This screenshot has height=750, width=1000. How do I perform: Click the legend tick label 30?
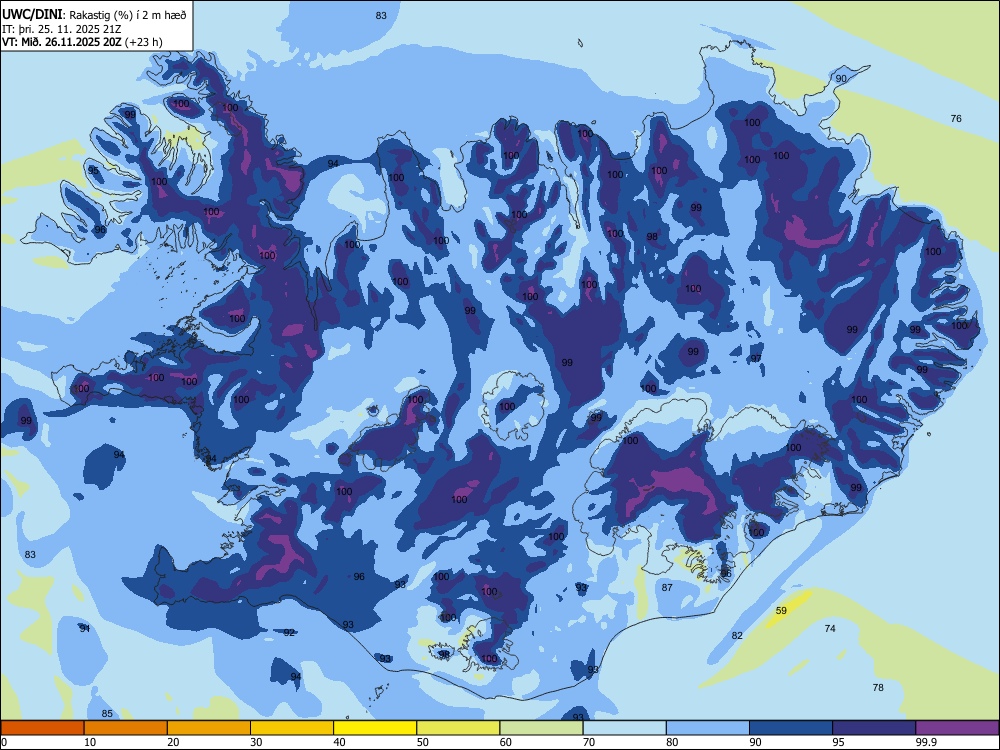click(x=256, y=742)
